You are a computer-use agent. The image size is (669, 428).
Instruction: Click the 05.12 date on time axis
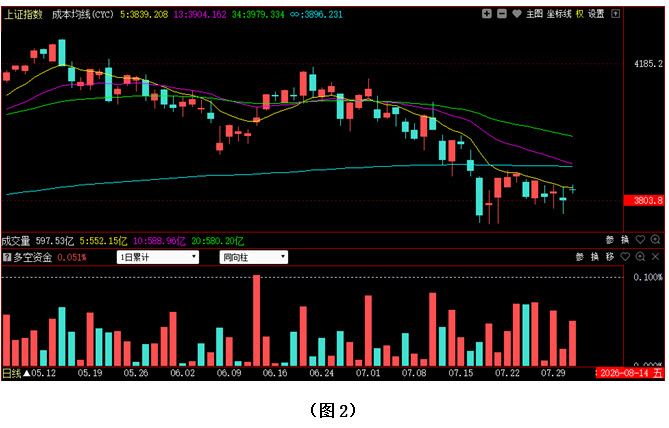(x=44, y=373)
